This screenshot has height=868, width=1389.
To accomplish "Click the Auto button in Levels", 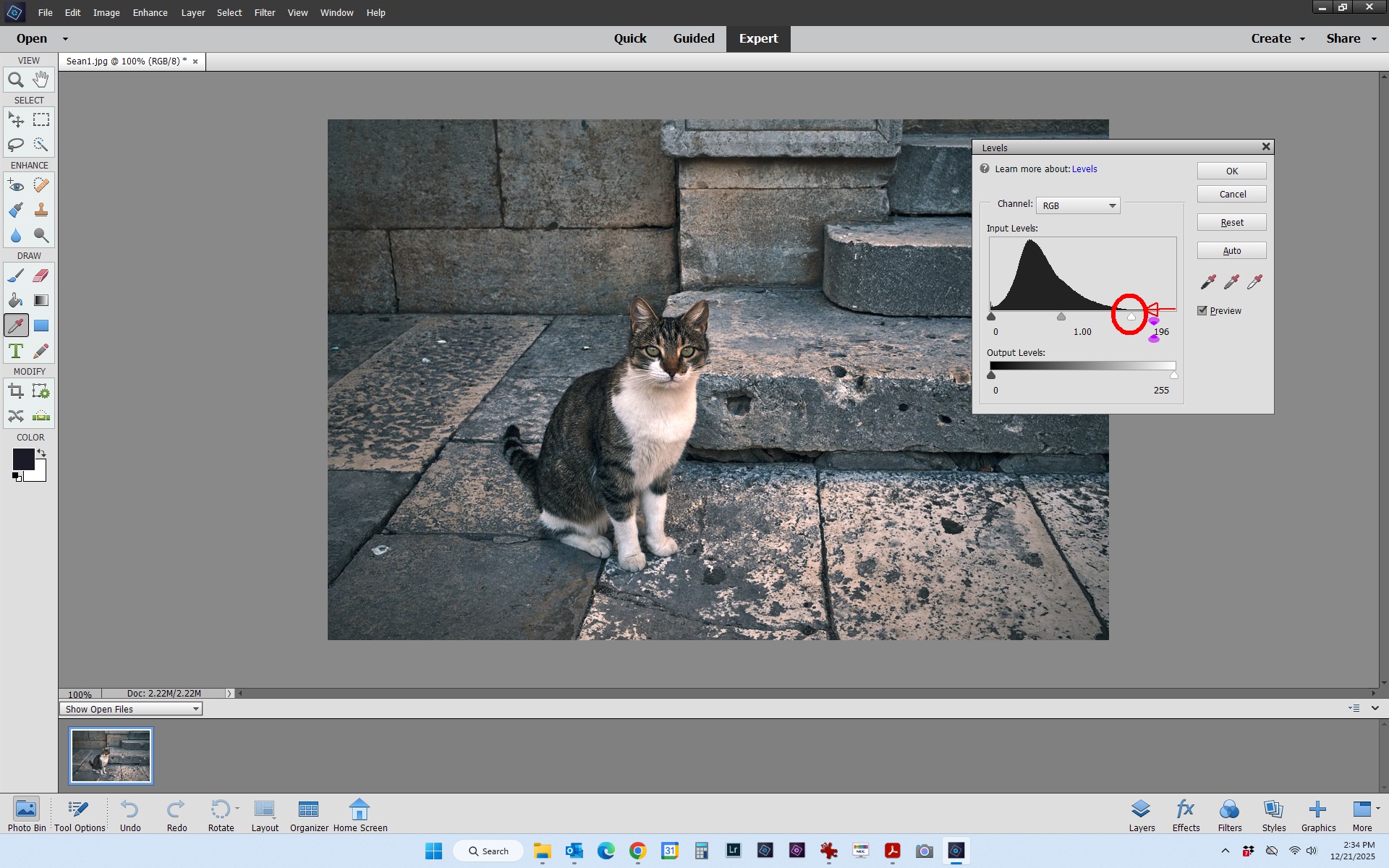I will [1231, 250].
